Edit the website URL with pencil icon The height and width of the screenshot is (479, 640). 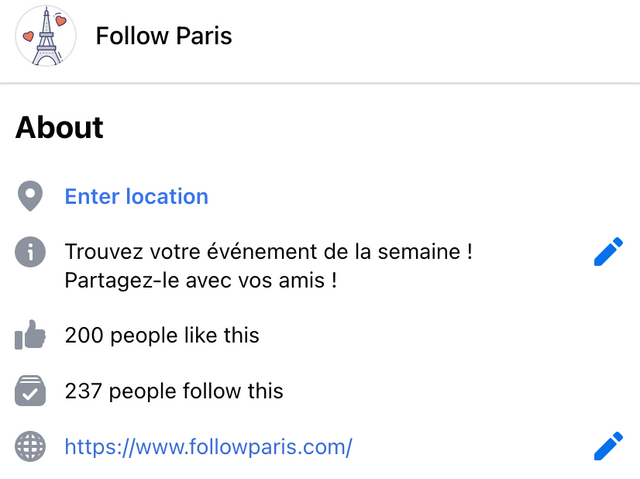(608, 446)
